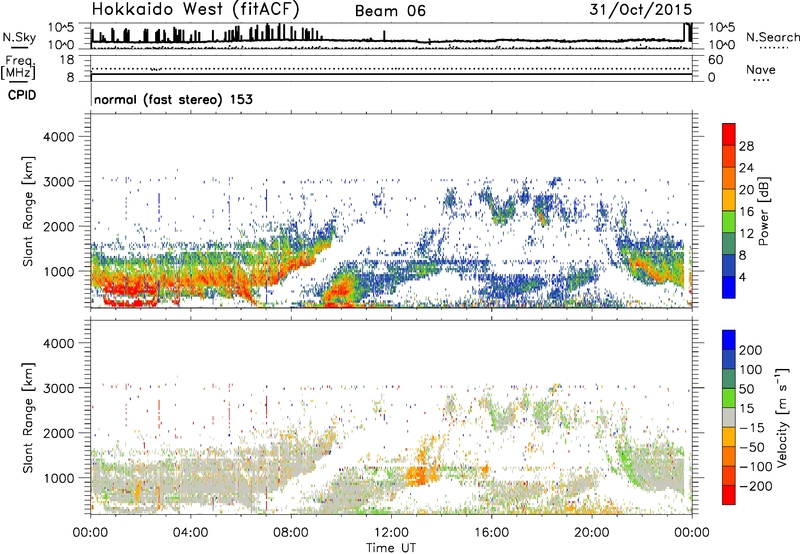Click the red bottom of velocity color bar
The image size is (800, 554).
tap(729, 495)
